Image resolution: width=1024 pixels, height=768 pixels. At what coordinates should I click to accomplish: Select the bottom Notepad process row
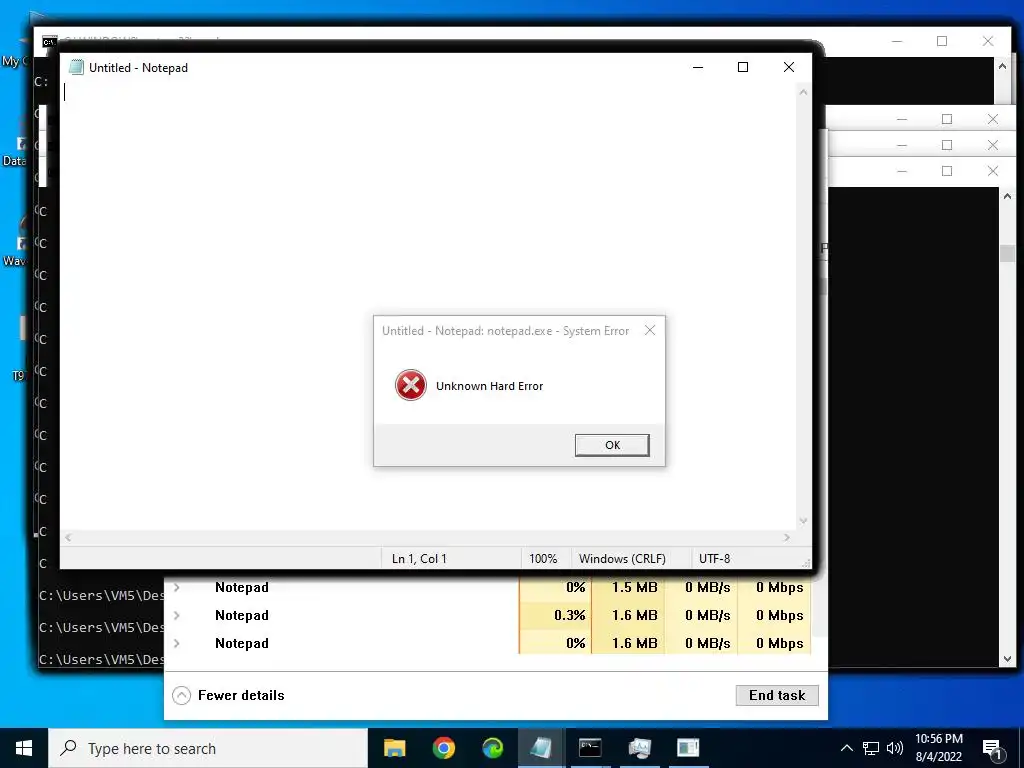tap(488, 643)
